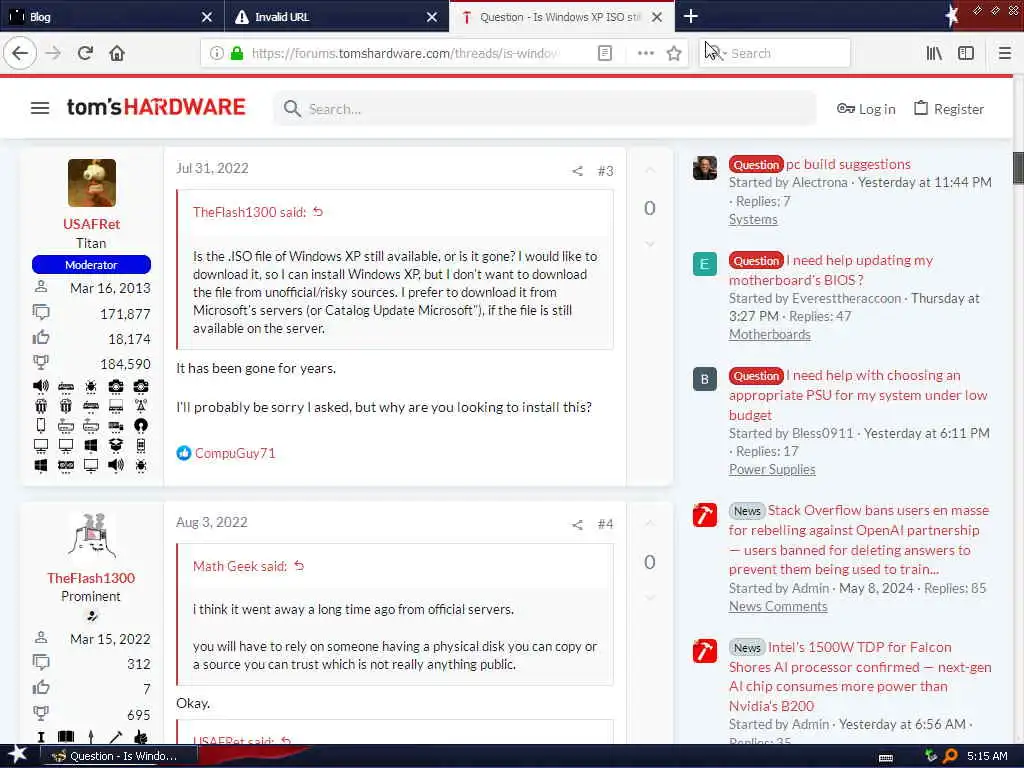View site information icon in address bar
Image resolution: width=1024 pixels, height=768 pixels.
(216, 53)
